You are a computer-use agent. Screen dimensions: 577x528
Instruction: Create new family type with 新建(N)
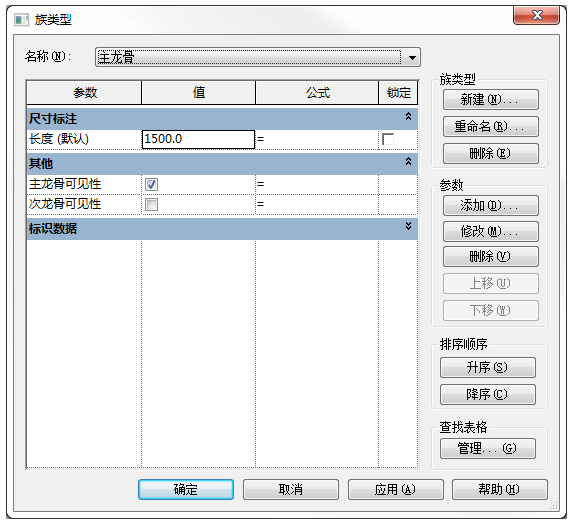coord(491,100)
